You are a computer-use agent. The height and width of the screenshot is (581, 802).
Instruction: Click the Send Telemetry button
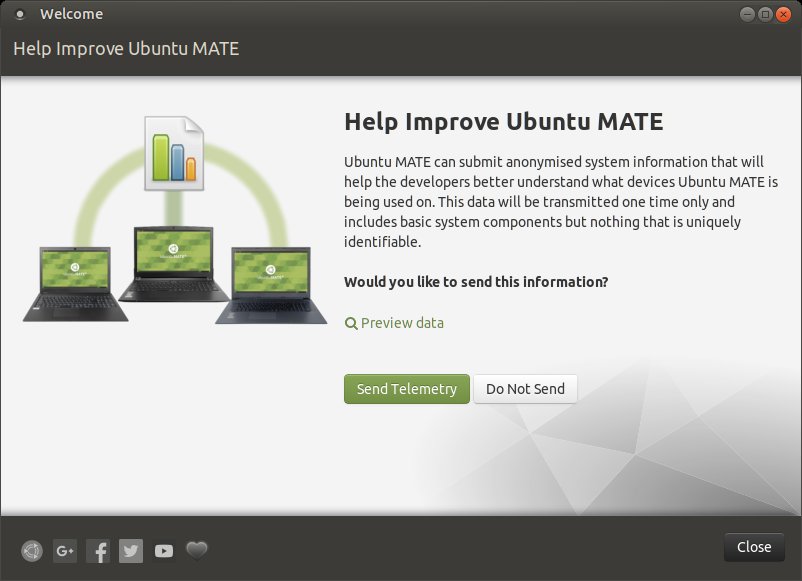pos(407,389)
